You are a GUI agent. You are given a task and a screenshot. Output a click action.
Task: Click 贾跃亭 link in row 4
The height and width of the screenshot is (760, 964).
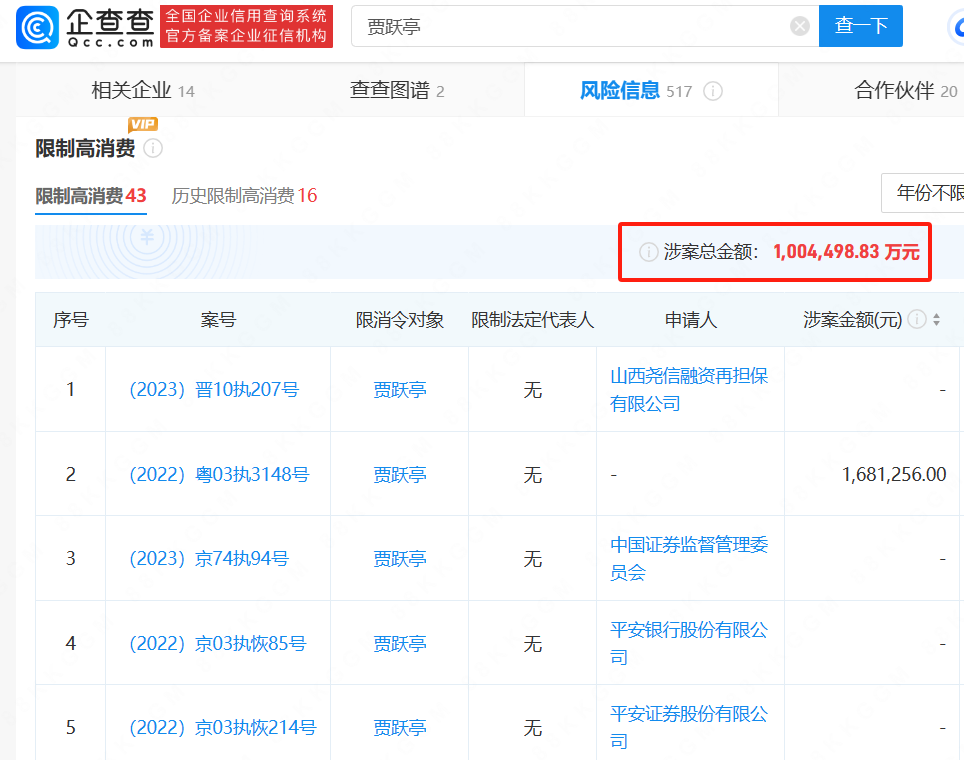pos(400,643)
